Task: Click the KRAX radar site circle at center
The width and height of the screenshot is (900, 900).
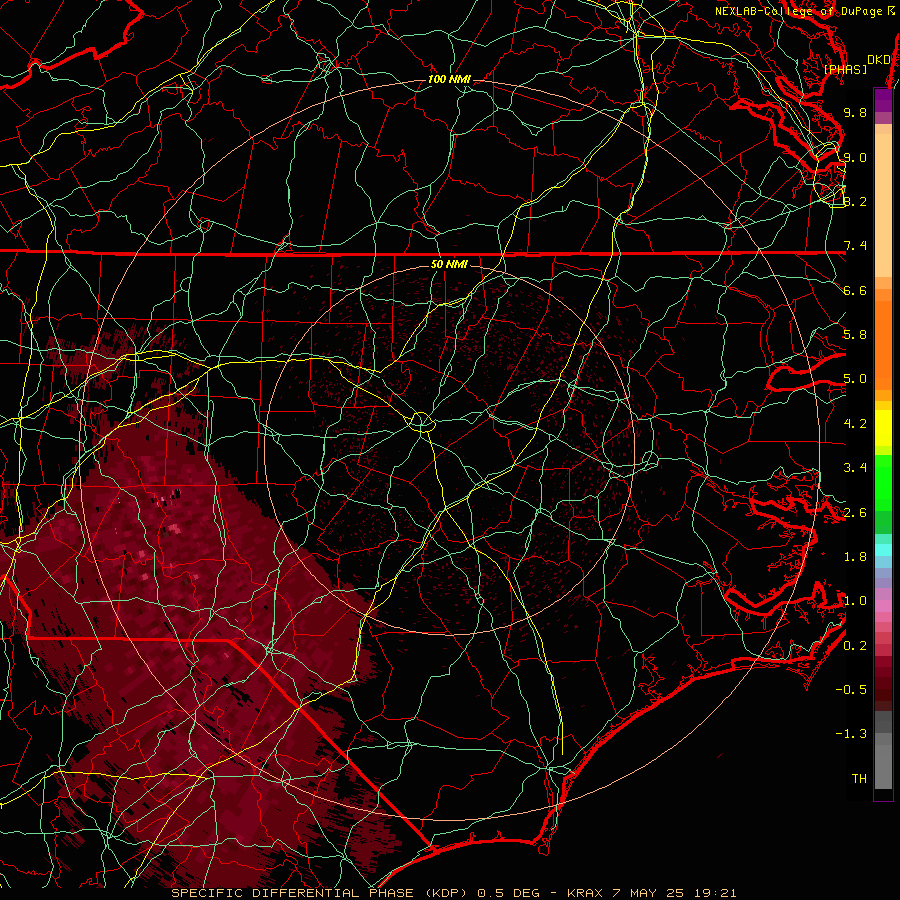Action: (421, 422)
